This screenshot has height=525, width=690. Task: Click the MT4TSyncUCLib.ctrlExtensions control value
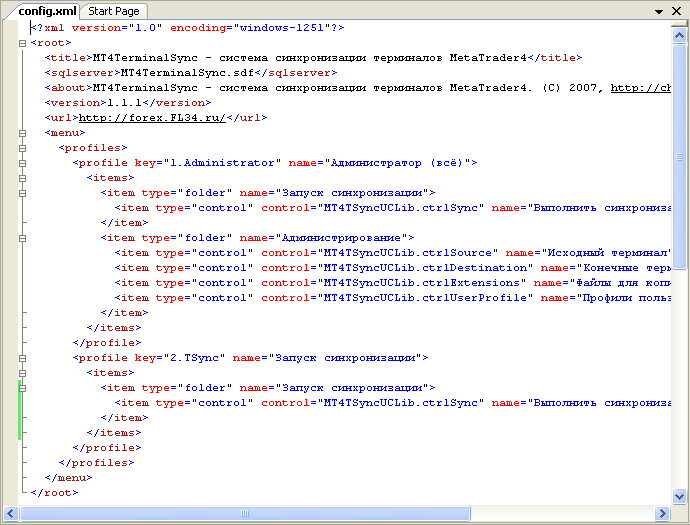point(421,283)
